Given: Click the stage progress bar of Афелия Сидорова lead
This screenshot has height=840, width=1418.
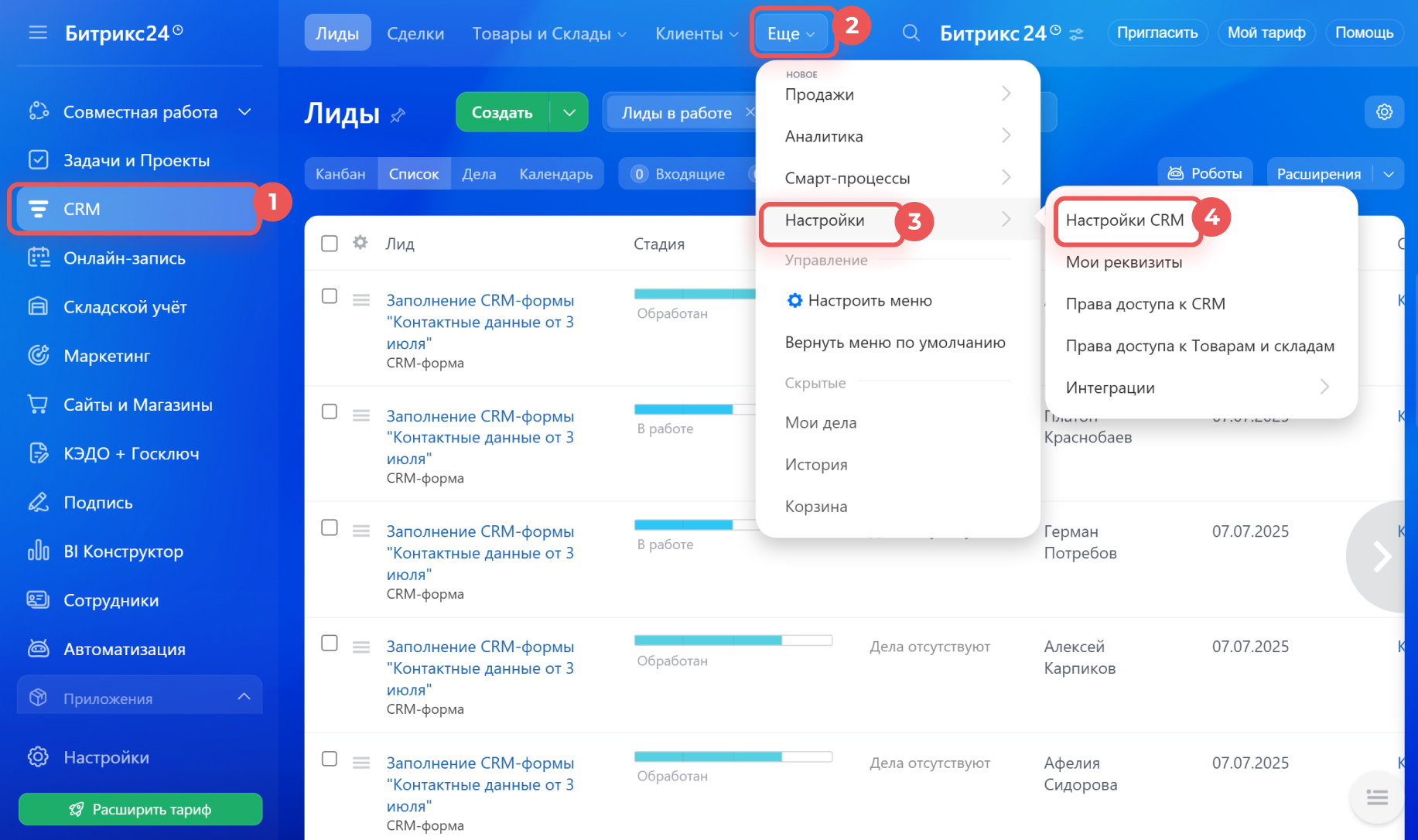Looking at the screenshot, I should 733,756.
